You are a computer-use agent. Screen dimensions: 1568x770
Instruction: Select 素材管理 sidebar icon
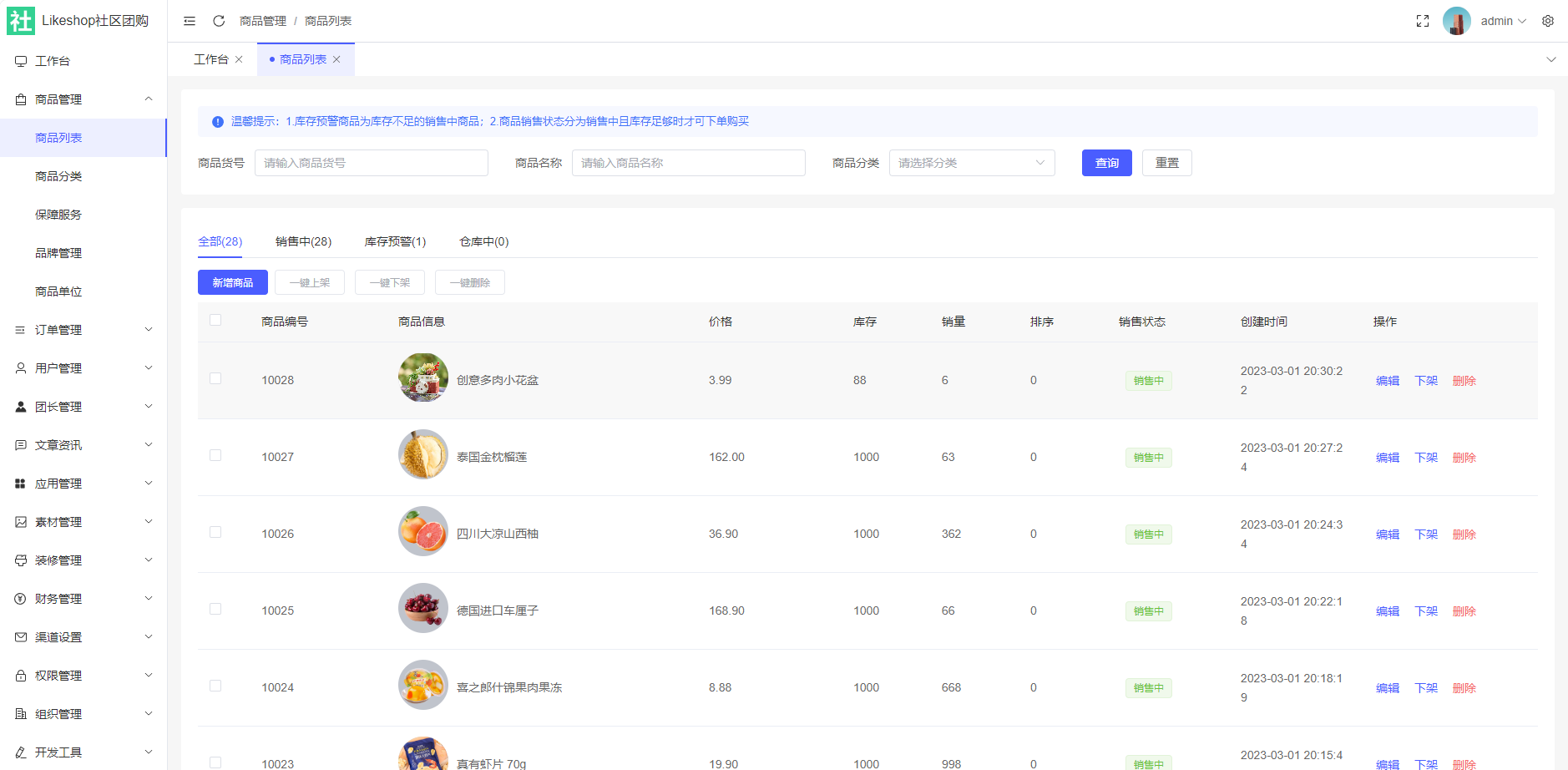pyautogui.click(x=20, y=521)
